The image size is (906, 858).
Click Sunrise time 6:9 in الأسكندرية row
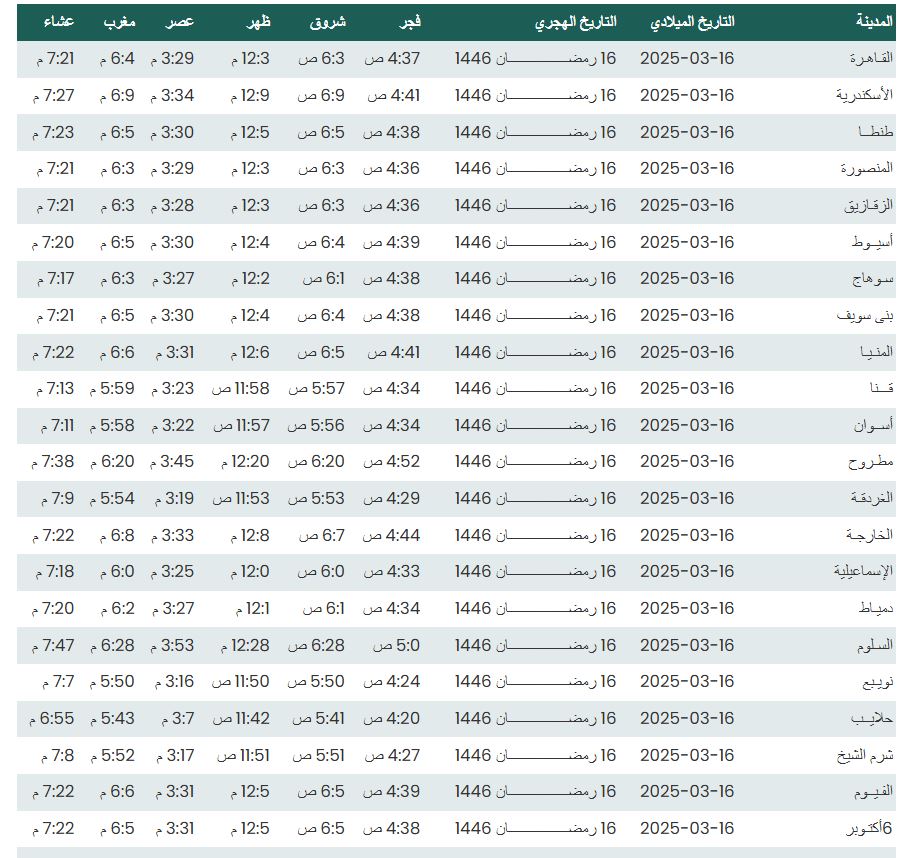click(321, 95)
